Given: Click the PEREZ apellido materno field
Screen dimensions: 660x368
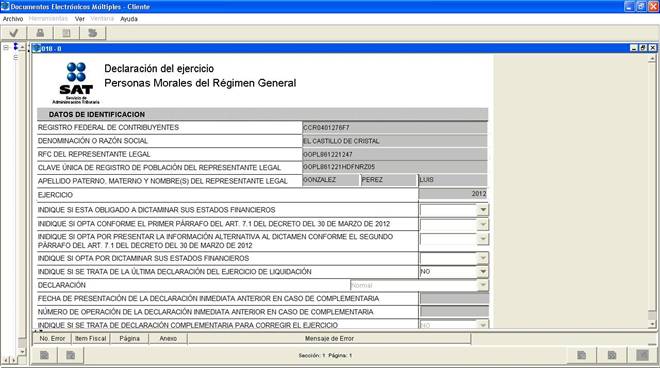Looking at the screenshot, I should pos(389,180).
